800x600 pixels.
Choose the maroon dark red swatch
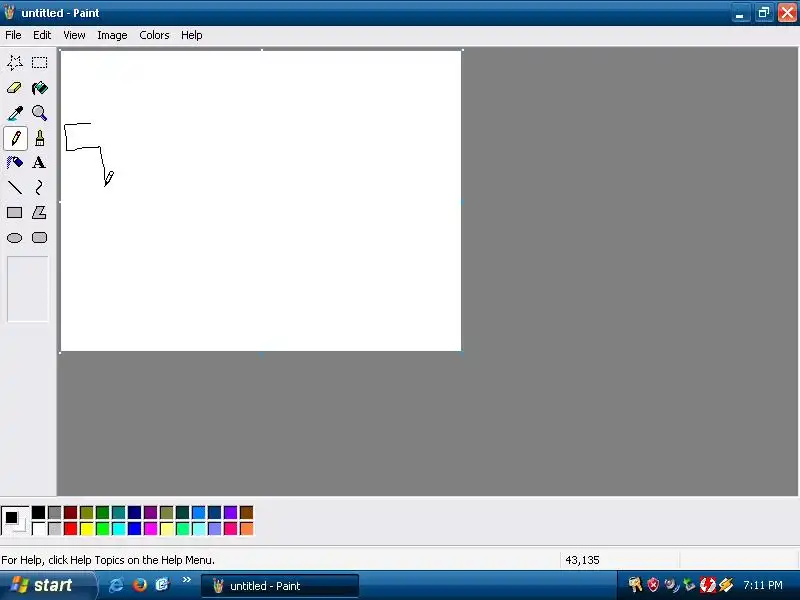point(70,512)
